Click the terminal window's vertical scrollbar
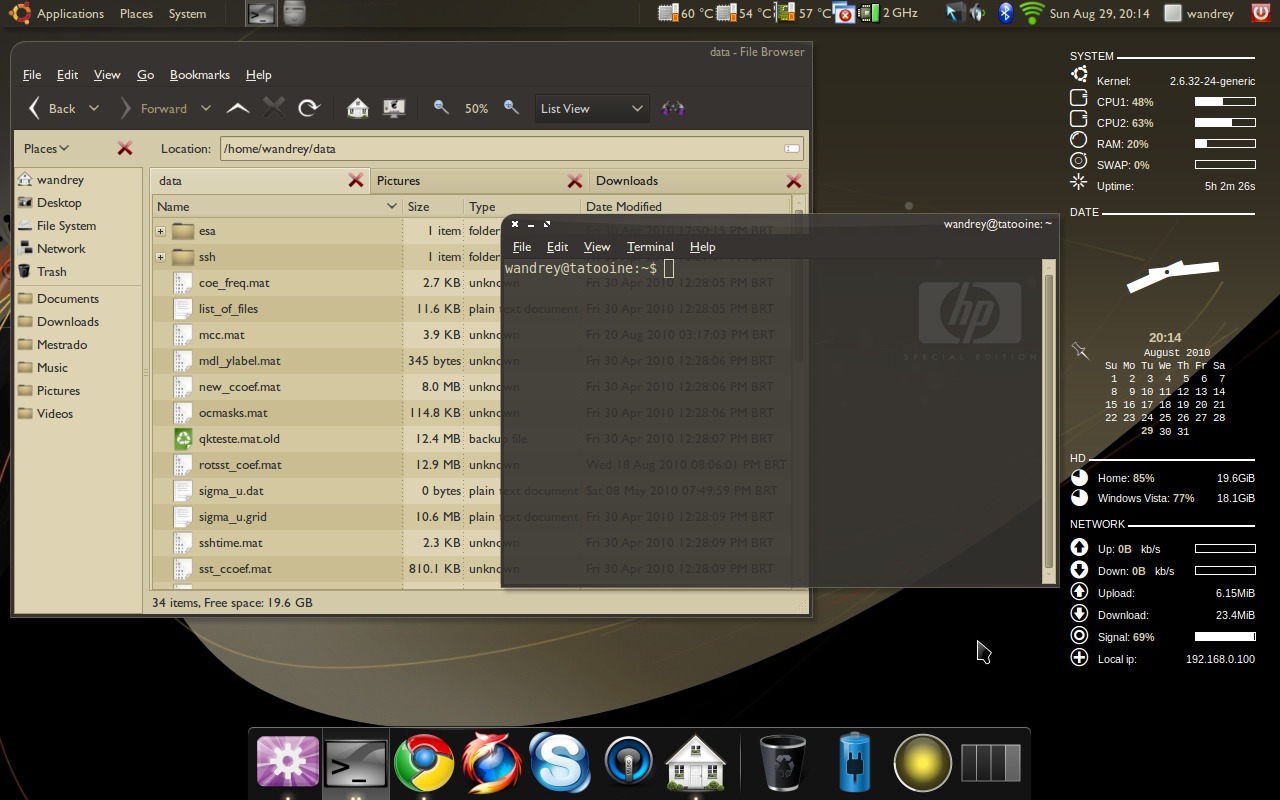Screen dimensions: 1280x800 coord(1049,420)
